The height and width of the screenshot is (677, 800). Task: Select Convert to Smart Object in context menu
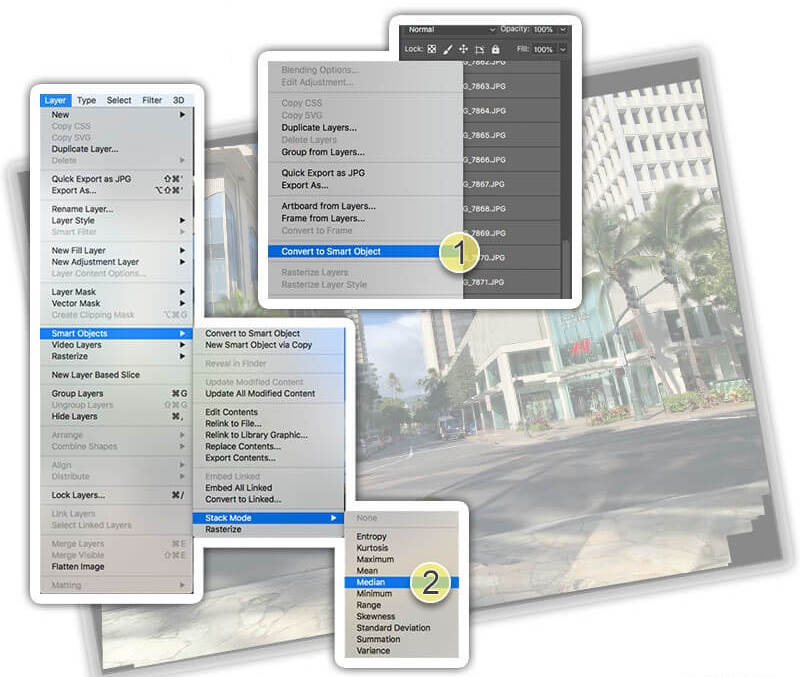click(331, 251)
